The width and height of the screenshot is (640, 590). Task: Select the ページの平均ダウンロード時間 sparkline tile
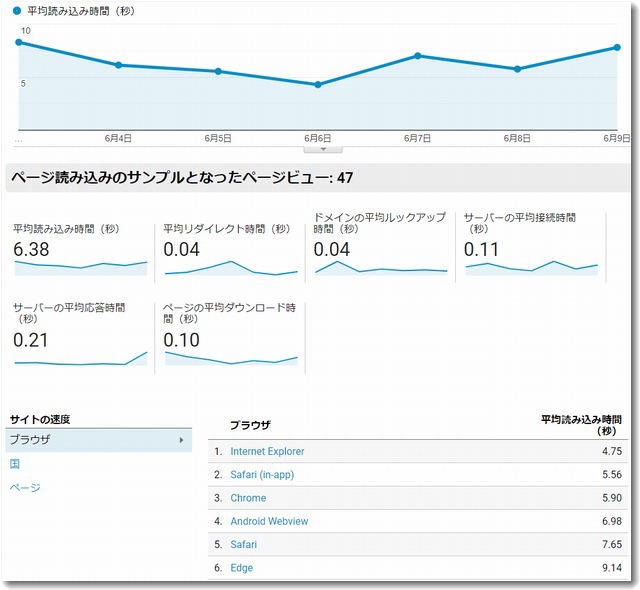coord(231,358)
